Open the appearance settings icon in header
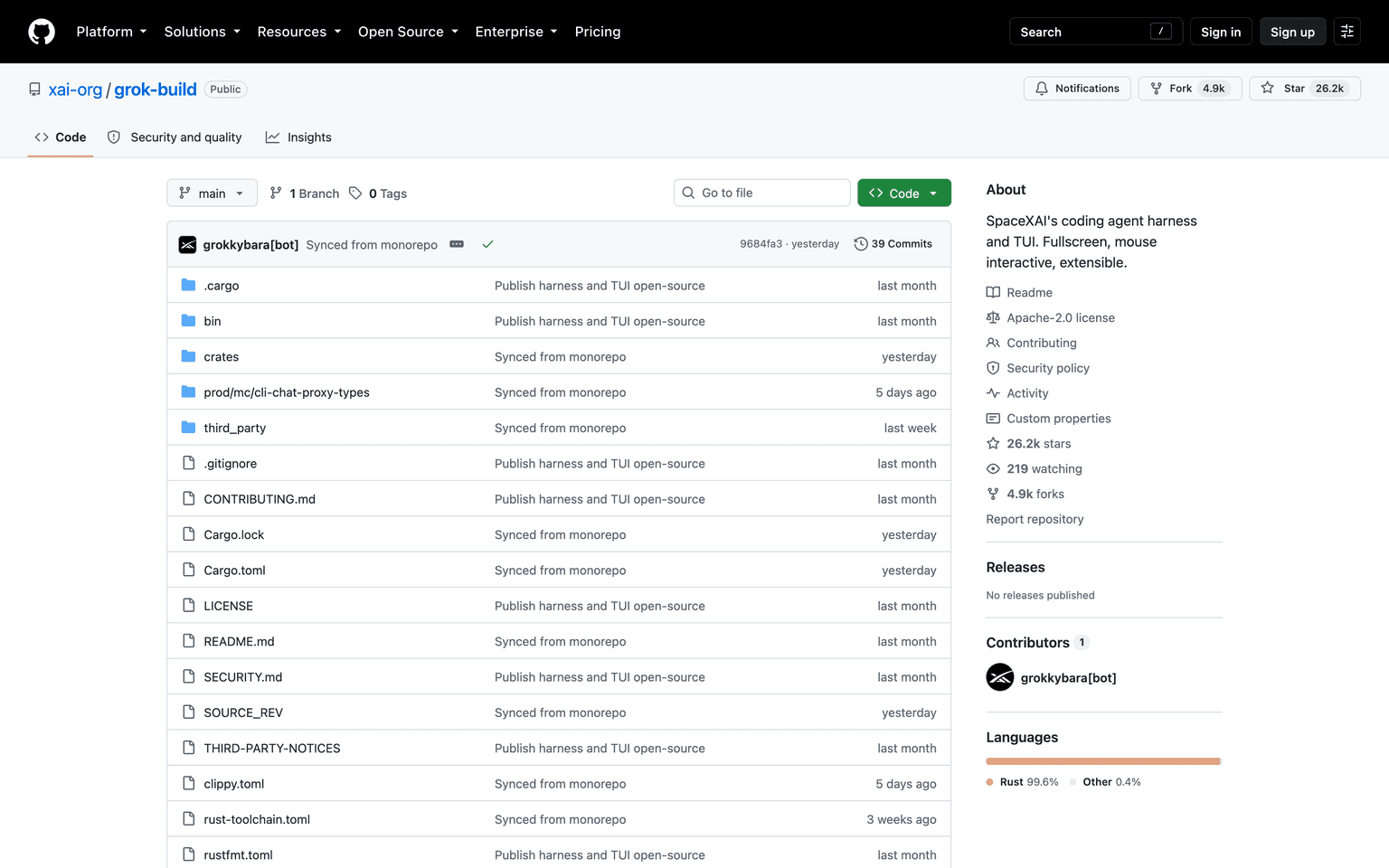 coord(1346,32)
